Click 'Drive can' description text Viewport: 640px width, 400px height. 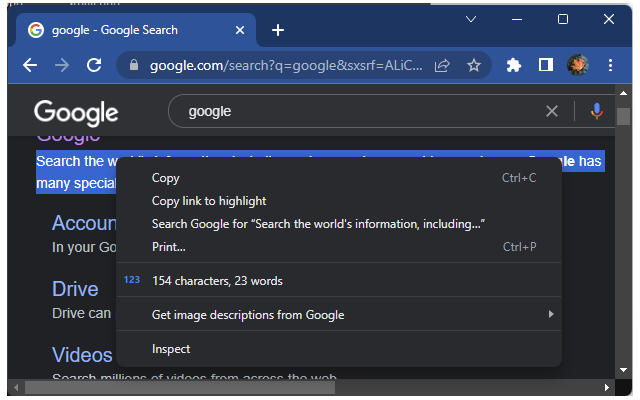click(81, 313)
